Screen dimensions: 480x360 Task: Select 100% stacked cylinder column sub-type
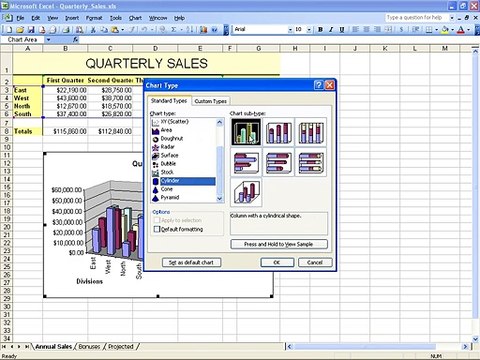coord(311,132)
